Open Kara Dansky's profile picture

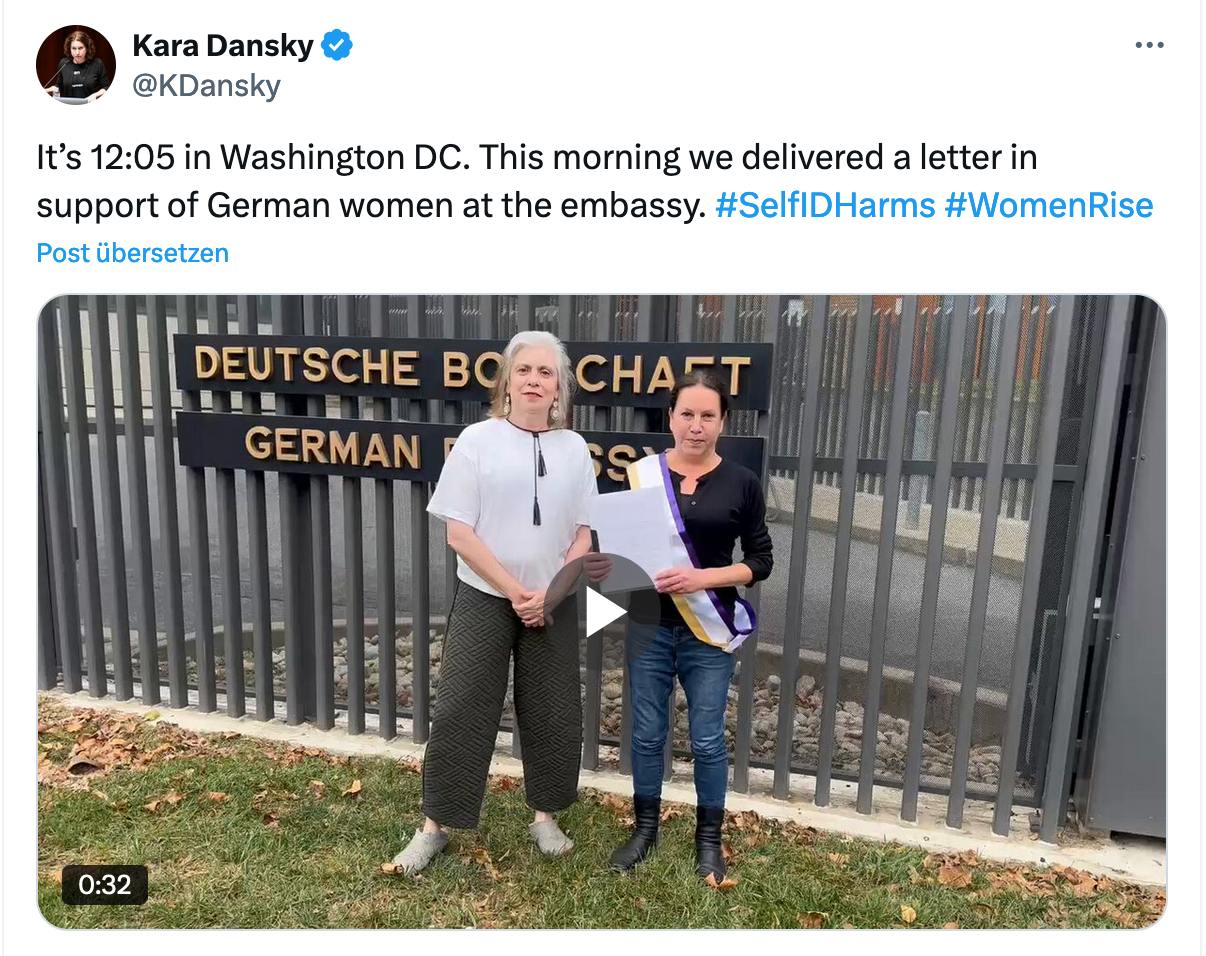coord(76,65)
